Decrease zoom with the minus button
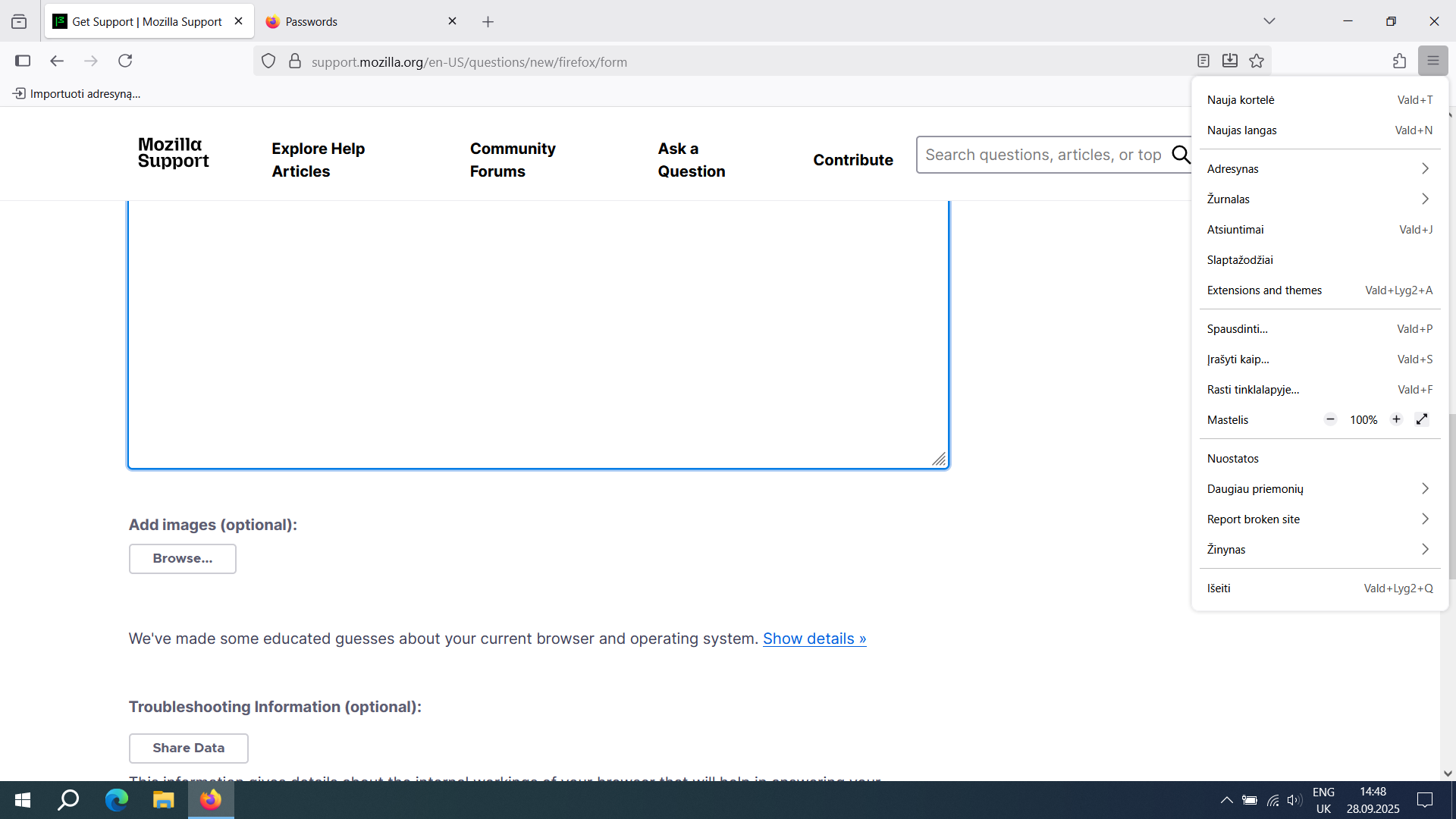This screenshot has width=1456, height=819. point(1330,419)
